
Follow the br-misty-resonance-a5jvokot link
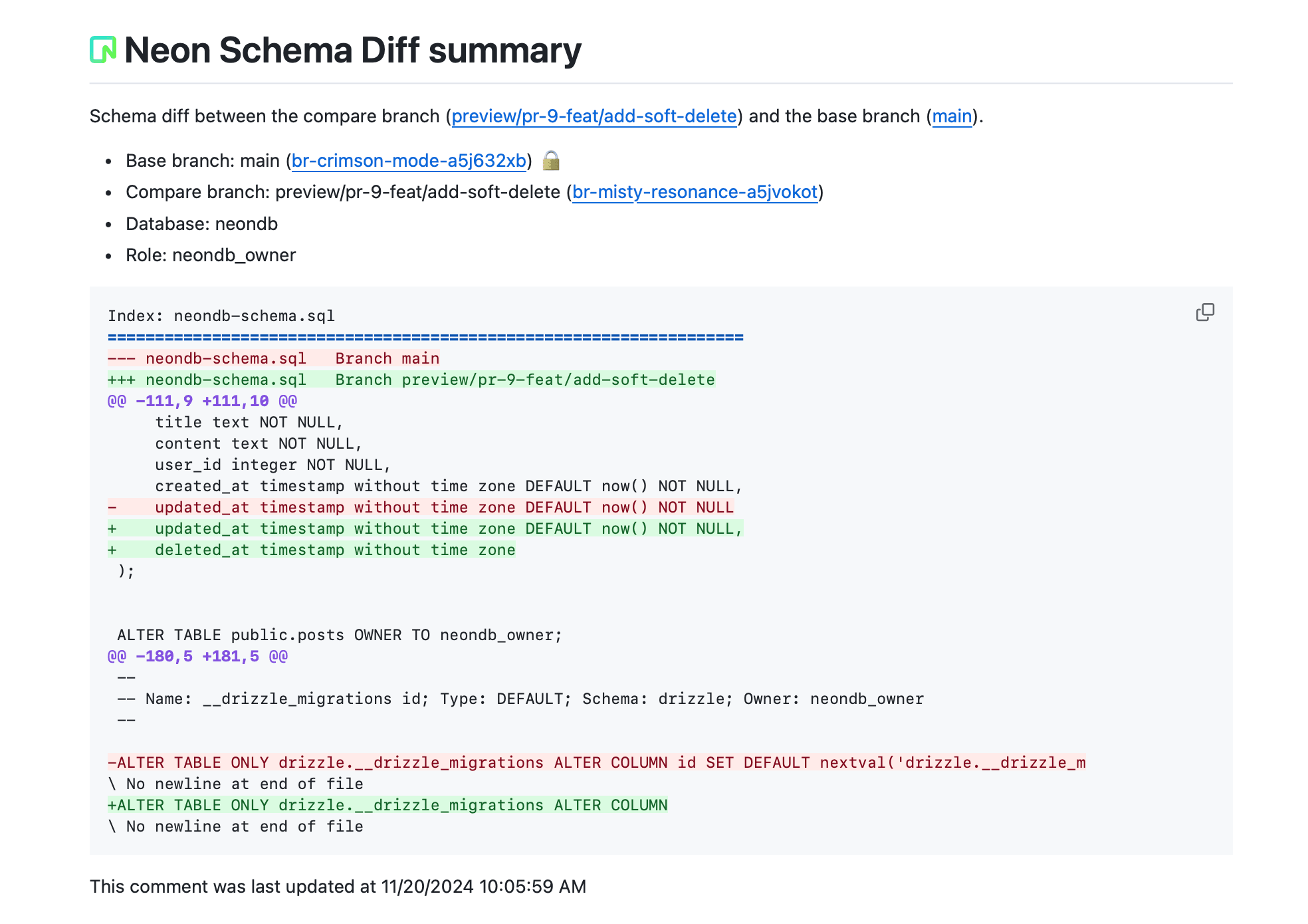695,192
